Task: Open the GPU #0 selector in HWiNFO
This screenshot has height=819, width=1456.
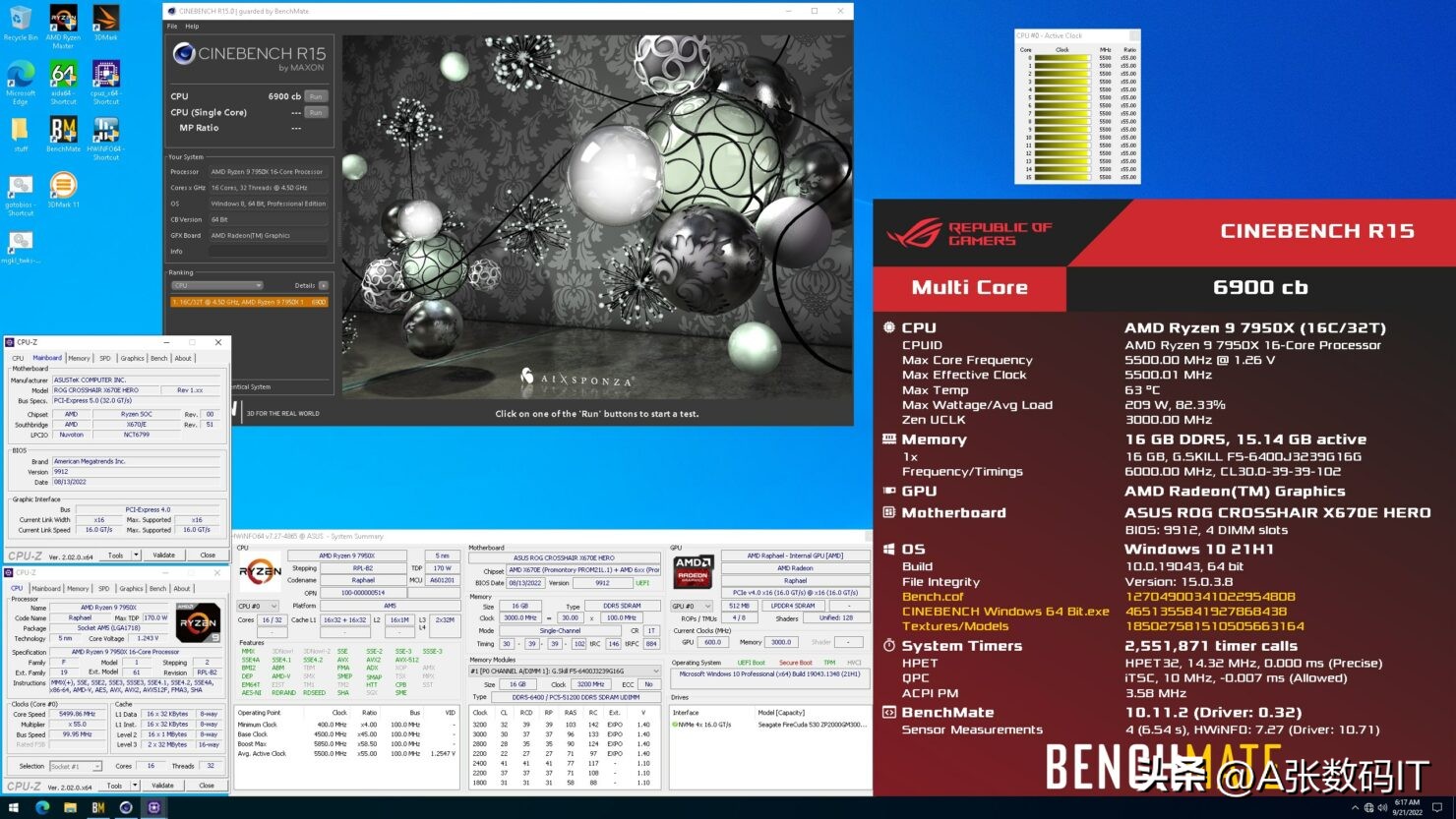Action: [692, 606]
